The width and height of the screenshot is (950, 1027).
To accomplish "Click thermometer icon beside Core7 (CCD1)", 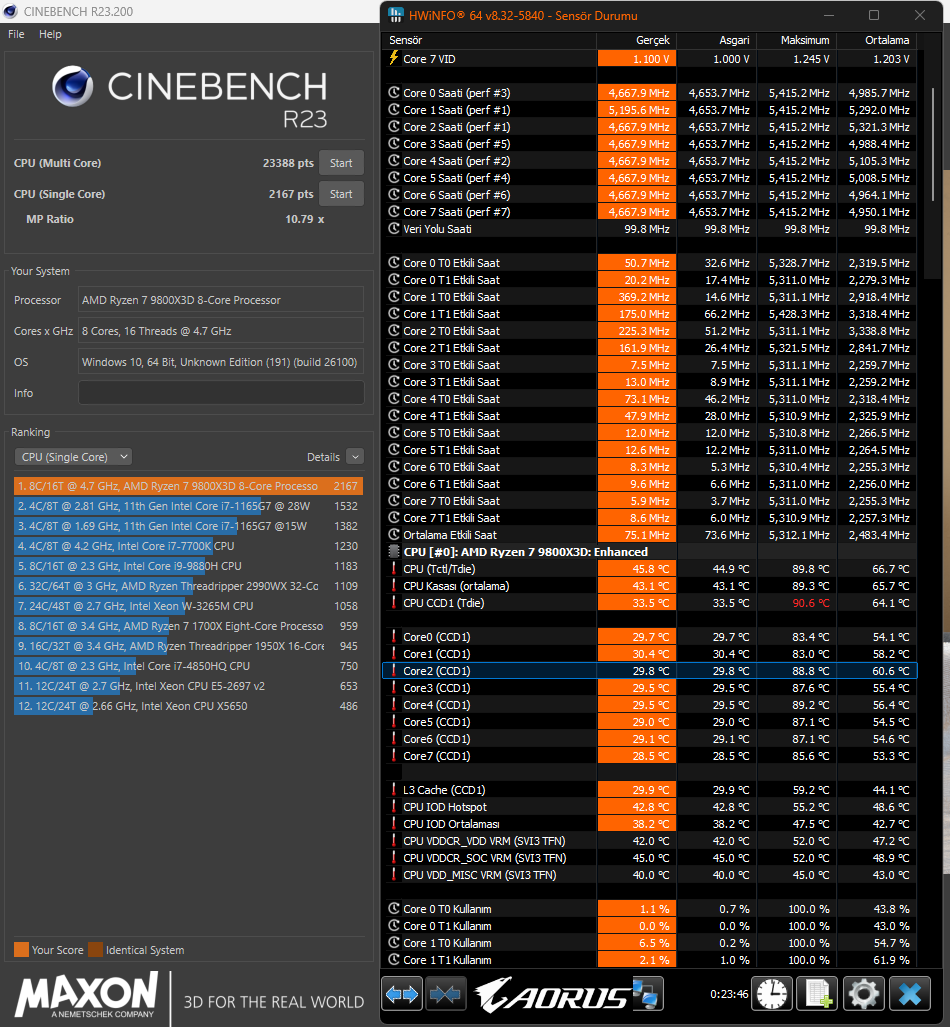I will [394, 755].
